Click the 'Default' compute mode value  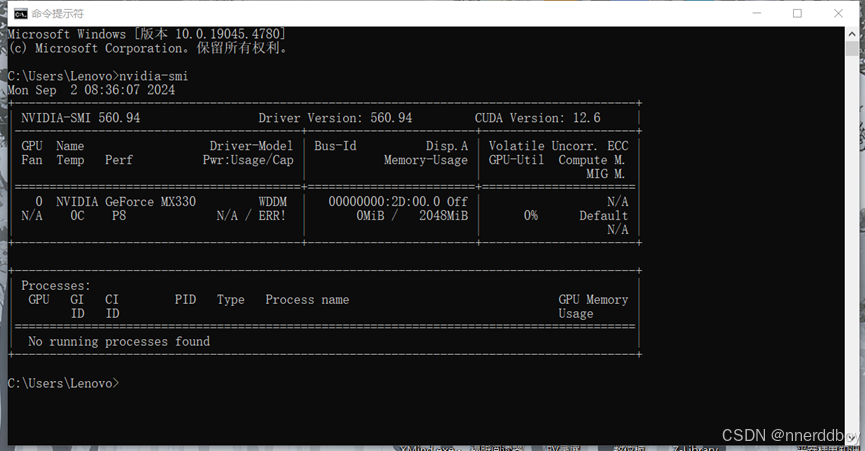click(x=604, y=216)
